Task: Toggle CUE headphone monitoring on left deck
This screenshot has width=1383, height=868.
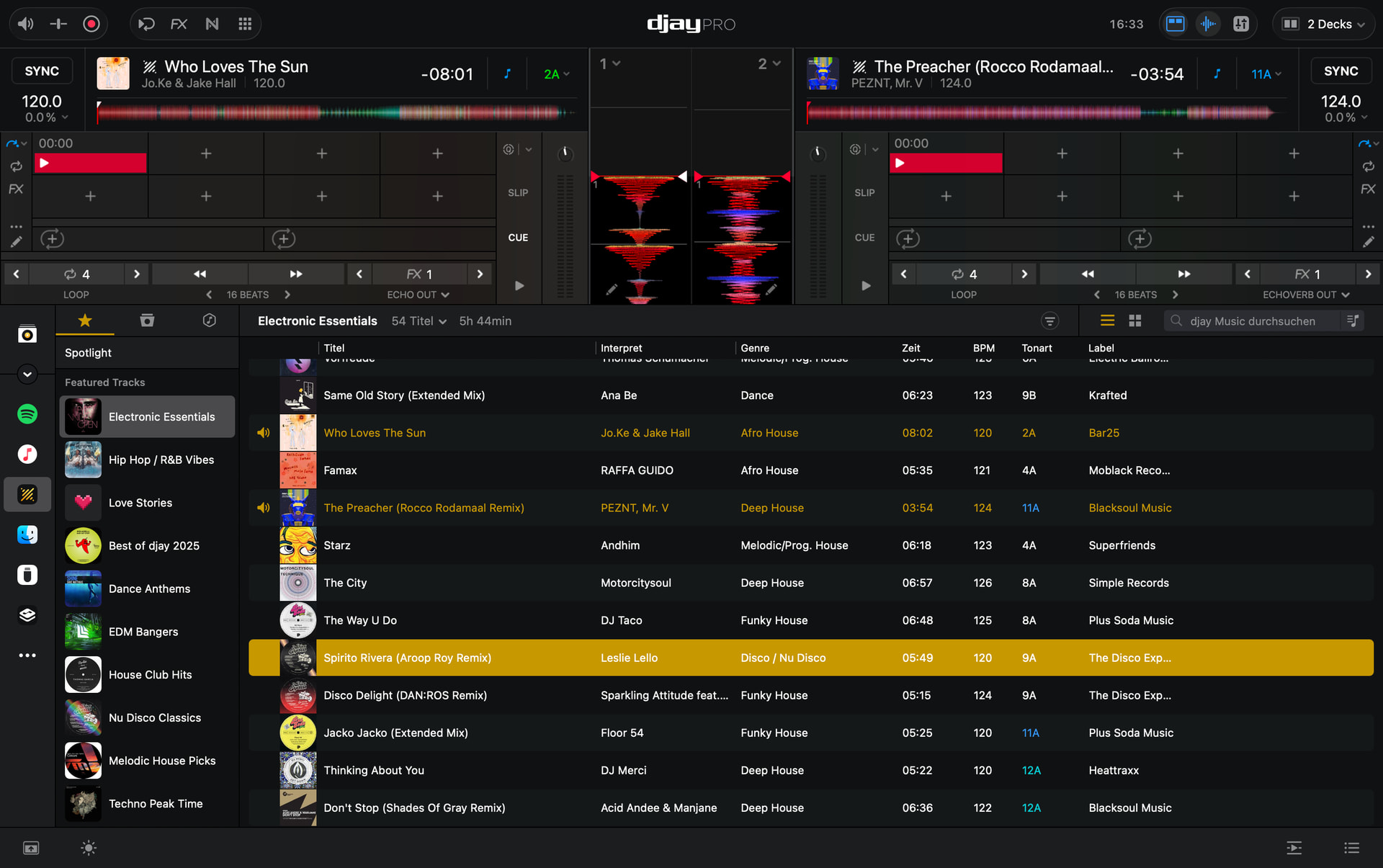Action: point(518,237)
